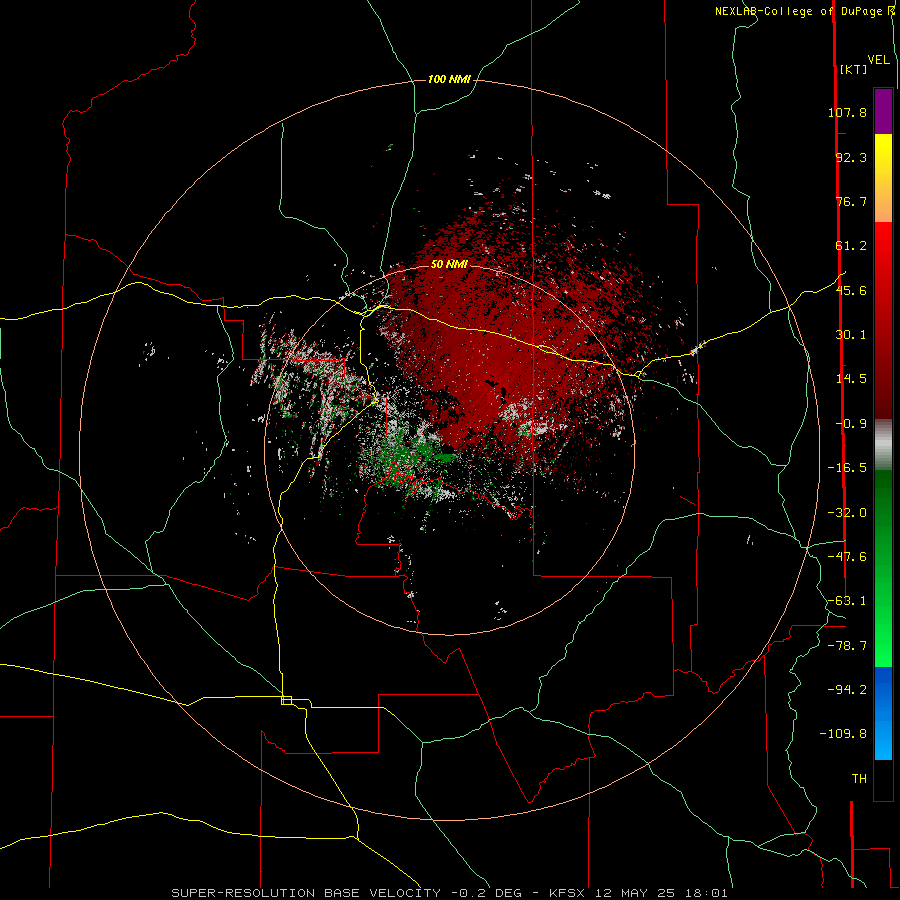Image resolution: width=900 pixels, height=900 pixels.
Task: Select the -16.5 value on velocity scale
Action: click(847, 468)
